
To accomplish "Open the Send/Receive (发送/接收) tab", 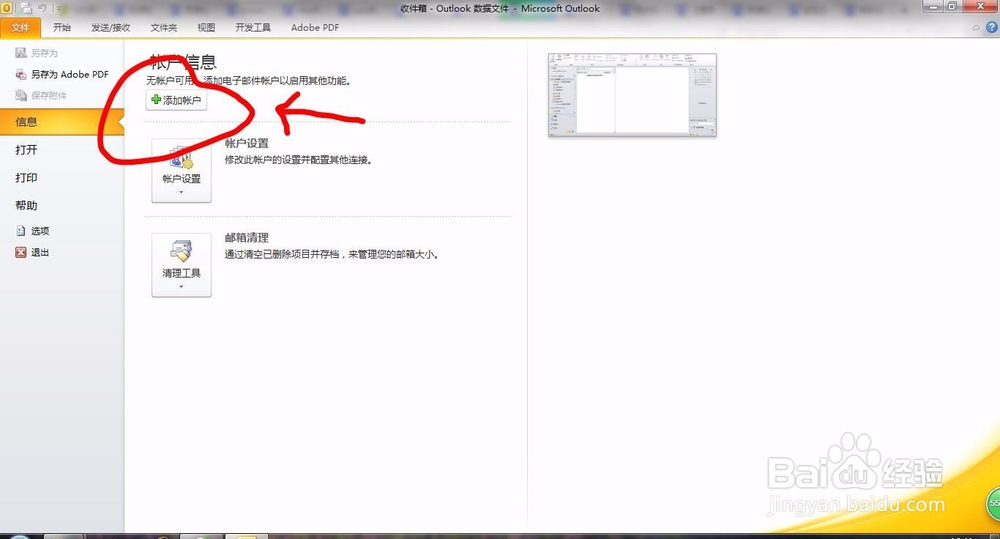I will pyautogui.click(x=111, y=27).
